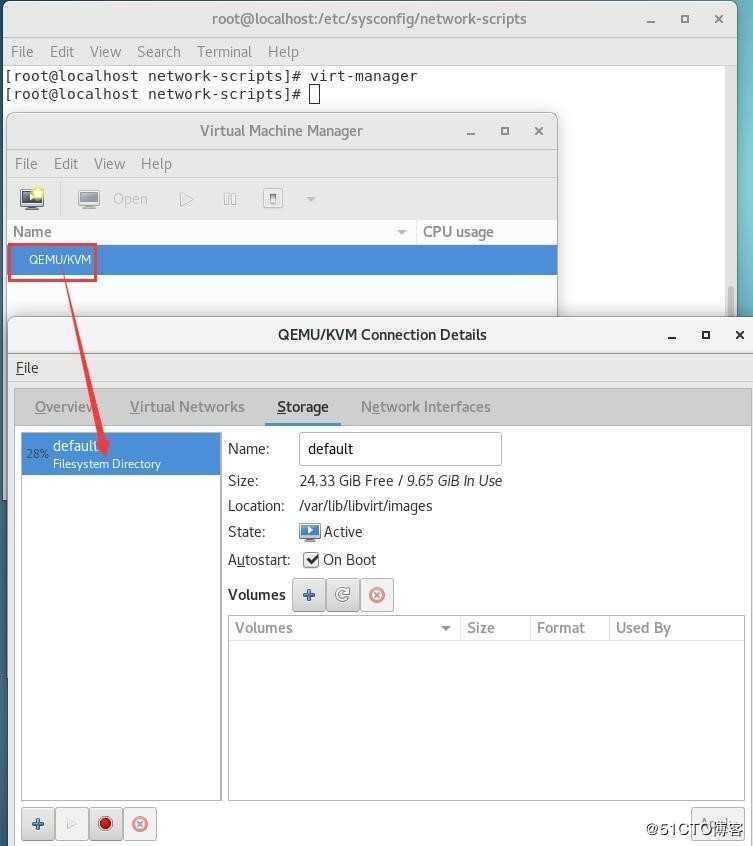Minimize the Virtual Machine Manager window
753x846 pixels.
pyautogui.click(x=471, y=132)
